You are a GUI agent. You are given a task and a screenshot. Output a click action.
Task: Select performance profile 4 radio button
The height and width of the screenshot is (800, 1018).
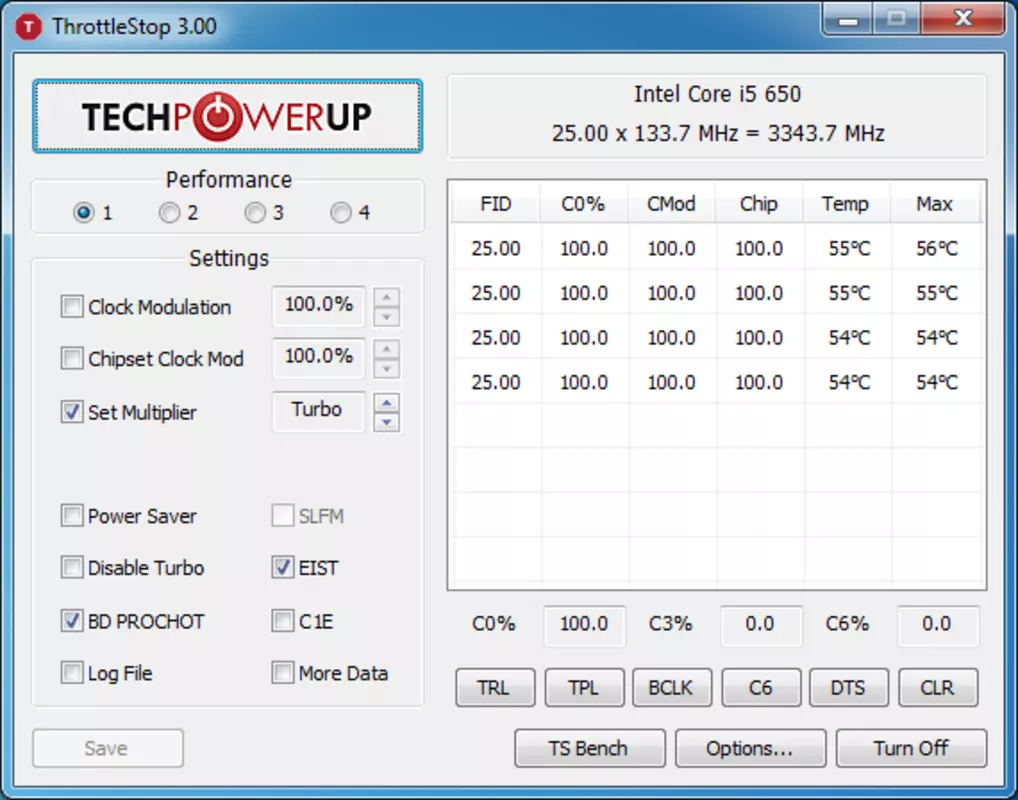pos(341,212)
